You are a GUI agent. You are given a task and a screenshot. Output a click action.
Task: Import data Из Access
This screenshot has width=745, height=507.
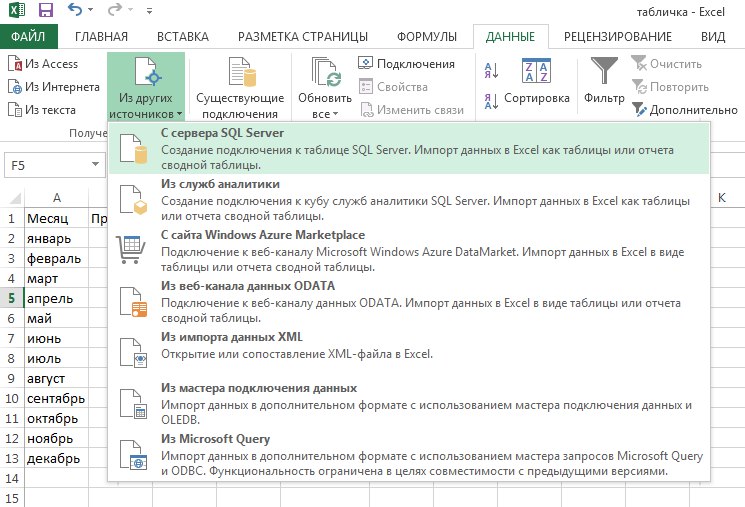pos(43,64)
